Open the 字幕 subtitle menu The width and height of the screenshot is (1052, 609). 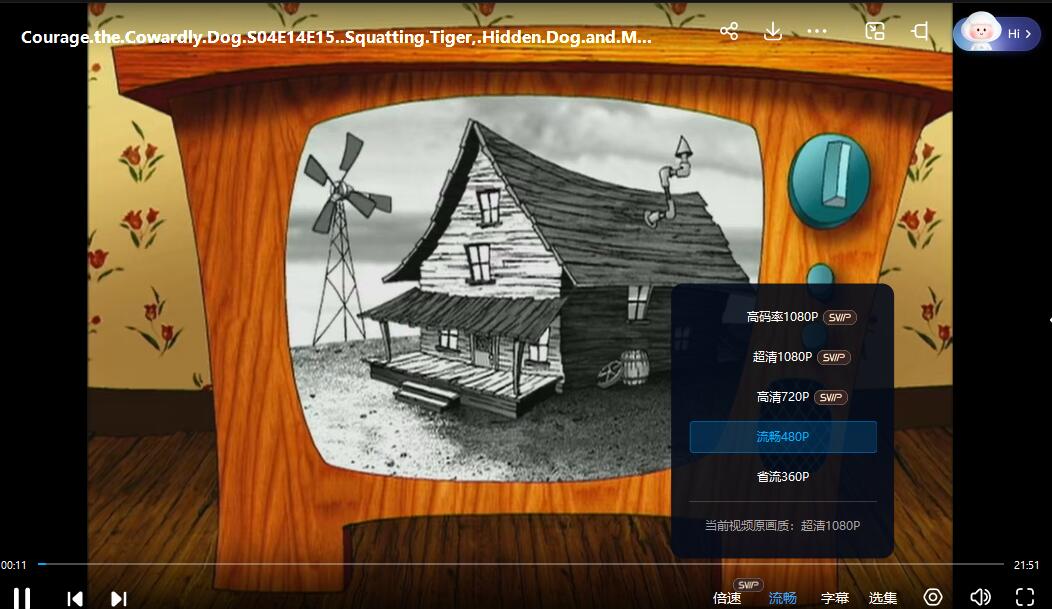[x=835, y=598]
